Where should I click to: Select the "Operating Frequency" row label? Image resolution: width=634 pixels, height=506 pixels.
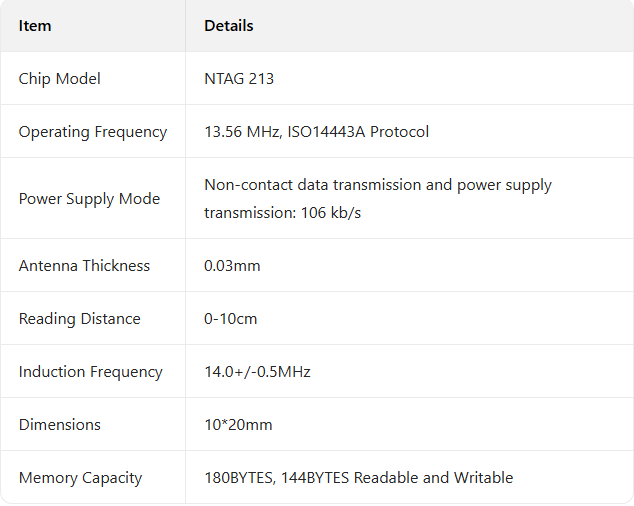93,132
